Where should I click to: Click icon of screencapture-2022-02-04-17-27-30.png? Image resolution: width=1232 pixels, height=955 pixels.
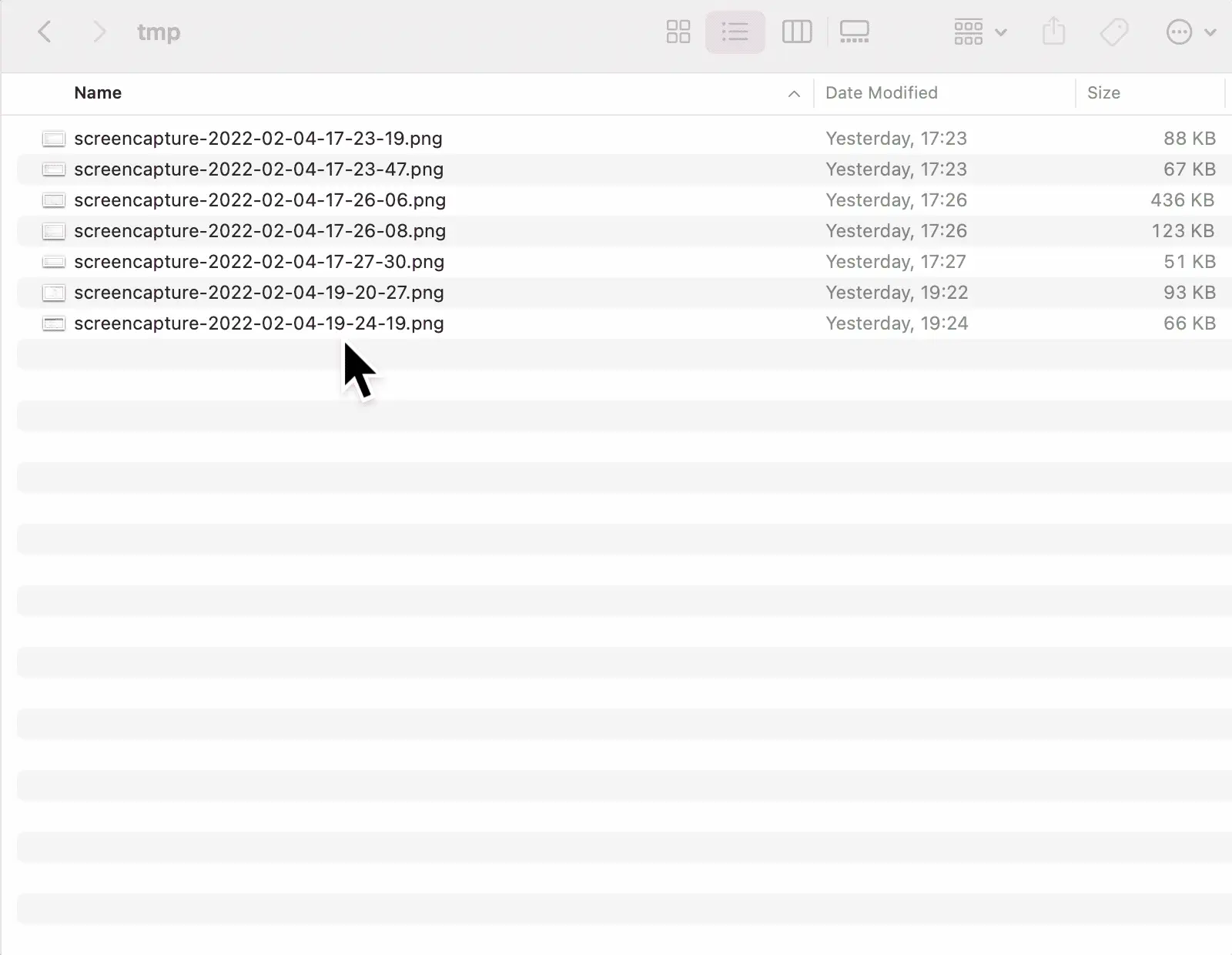coord(54,262)
